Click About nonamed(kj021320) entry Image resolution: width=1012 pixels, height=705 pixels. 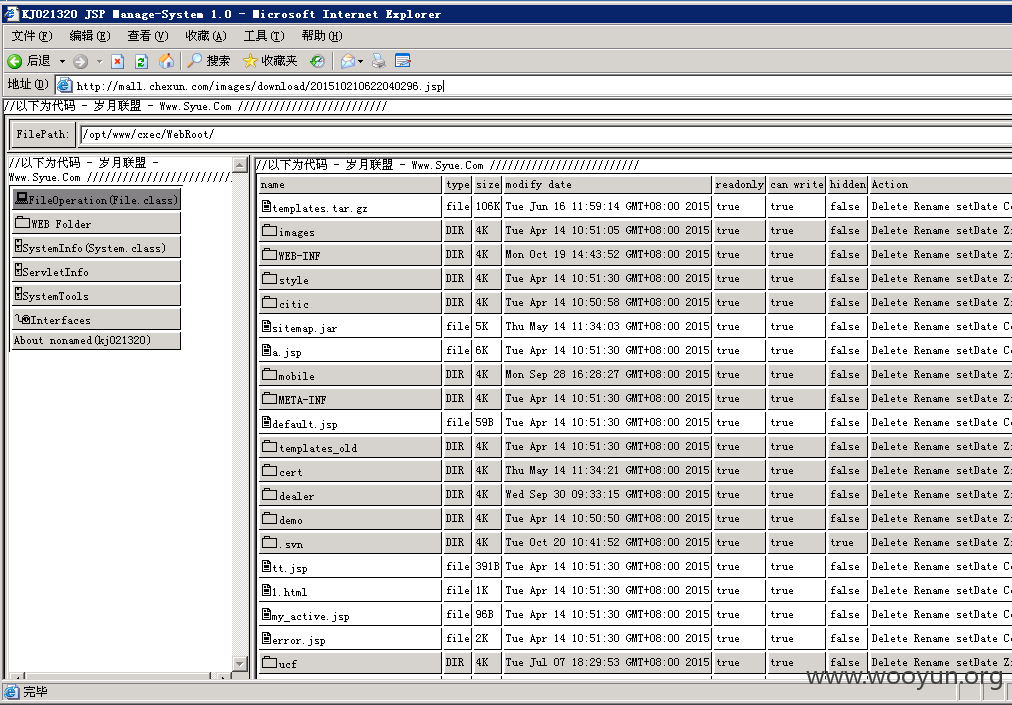point(96,340)
